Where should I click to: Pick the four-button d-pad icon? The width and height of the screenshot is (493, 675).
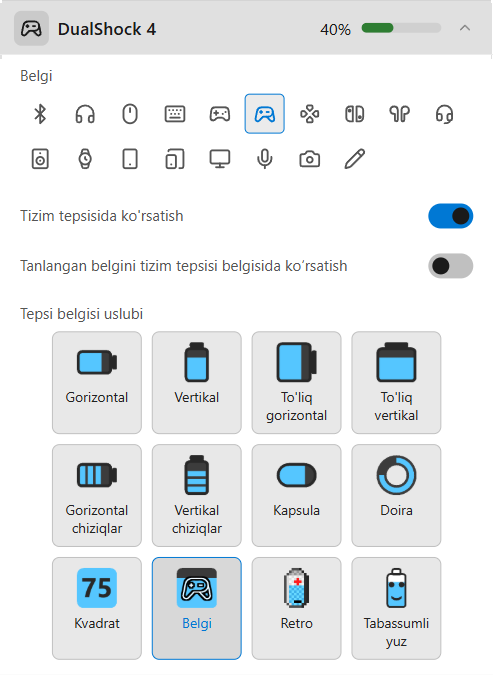[310, 114]
